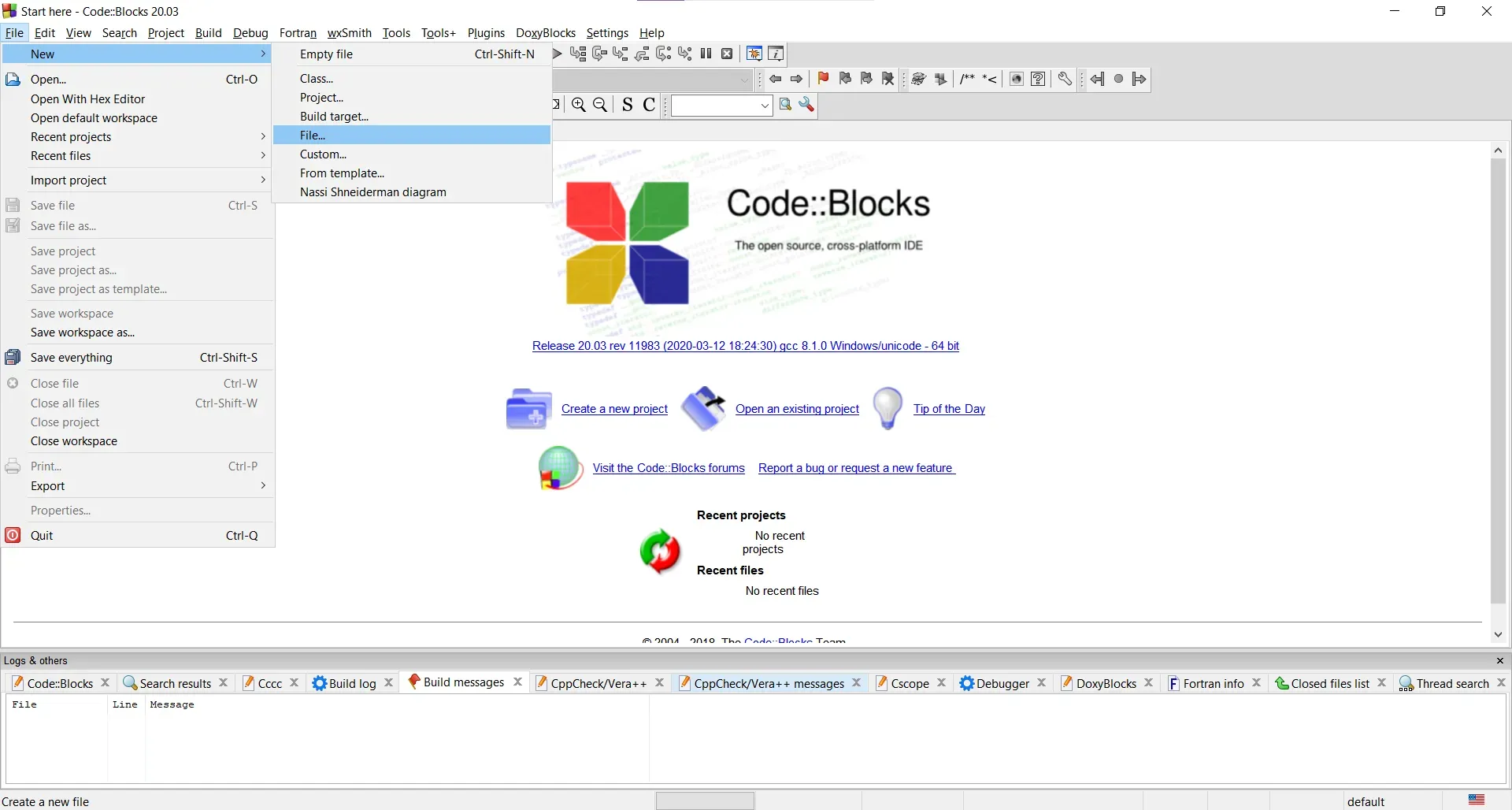Image resolution: width=1512 pixels, height=810 pixels.
Task: Click the S toolbar button
Action: [628, 105]
